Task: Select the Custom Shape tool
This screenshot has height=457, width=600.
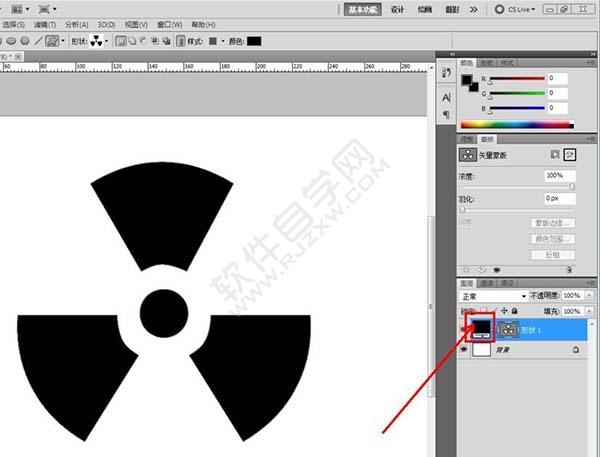Action: pyautogui.click(x=52, y=41)
